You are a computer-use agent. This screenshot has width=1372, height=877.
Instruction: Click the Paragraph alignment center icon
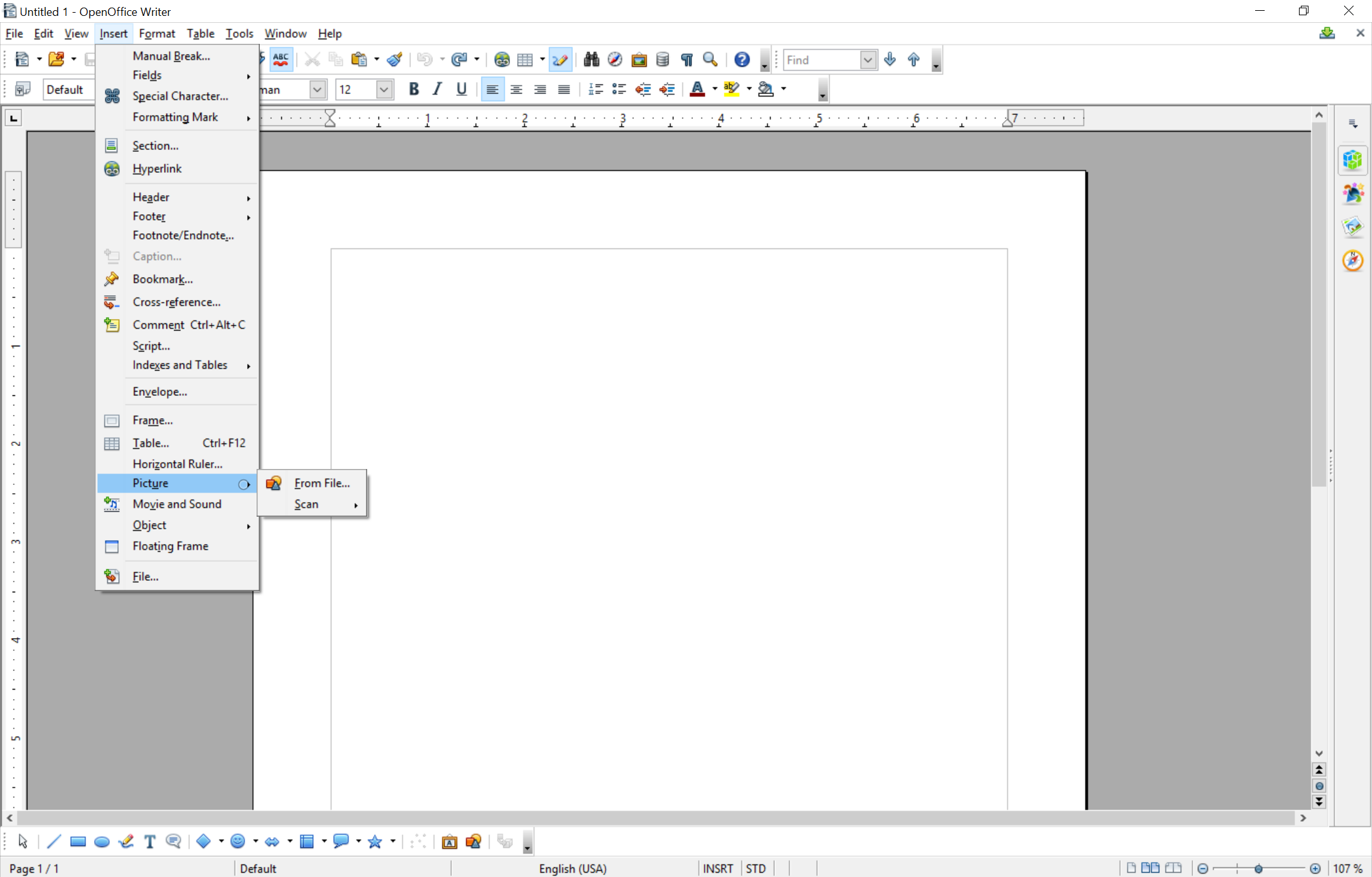515,90
